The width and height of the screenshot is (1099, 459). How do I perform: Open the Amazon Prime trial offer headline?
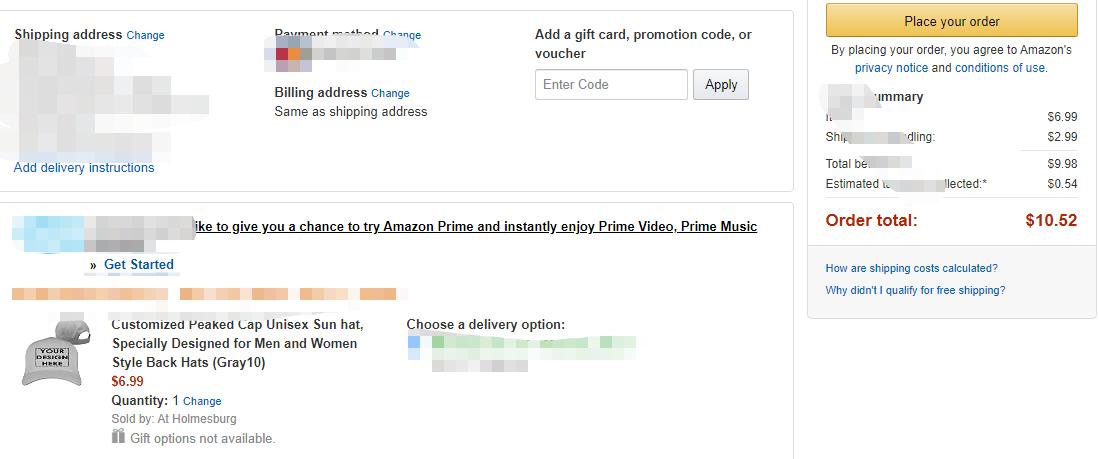(475, 227)
